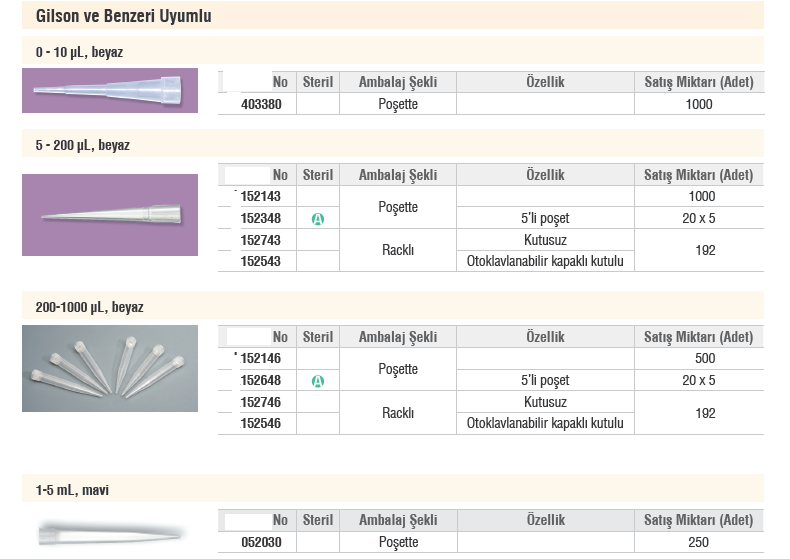Click the 5 - 200 µL, beyaz section header

pyautogui.click(x=83, y=145)
